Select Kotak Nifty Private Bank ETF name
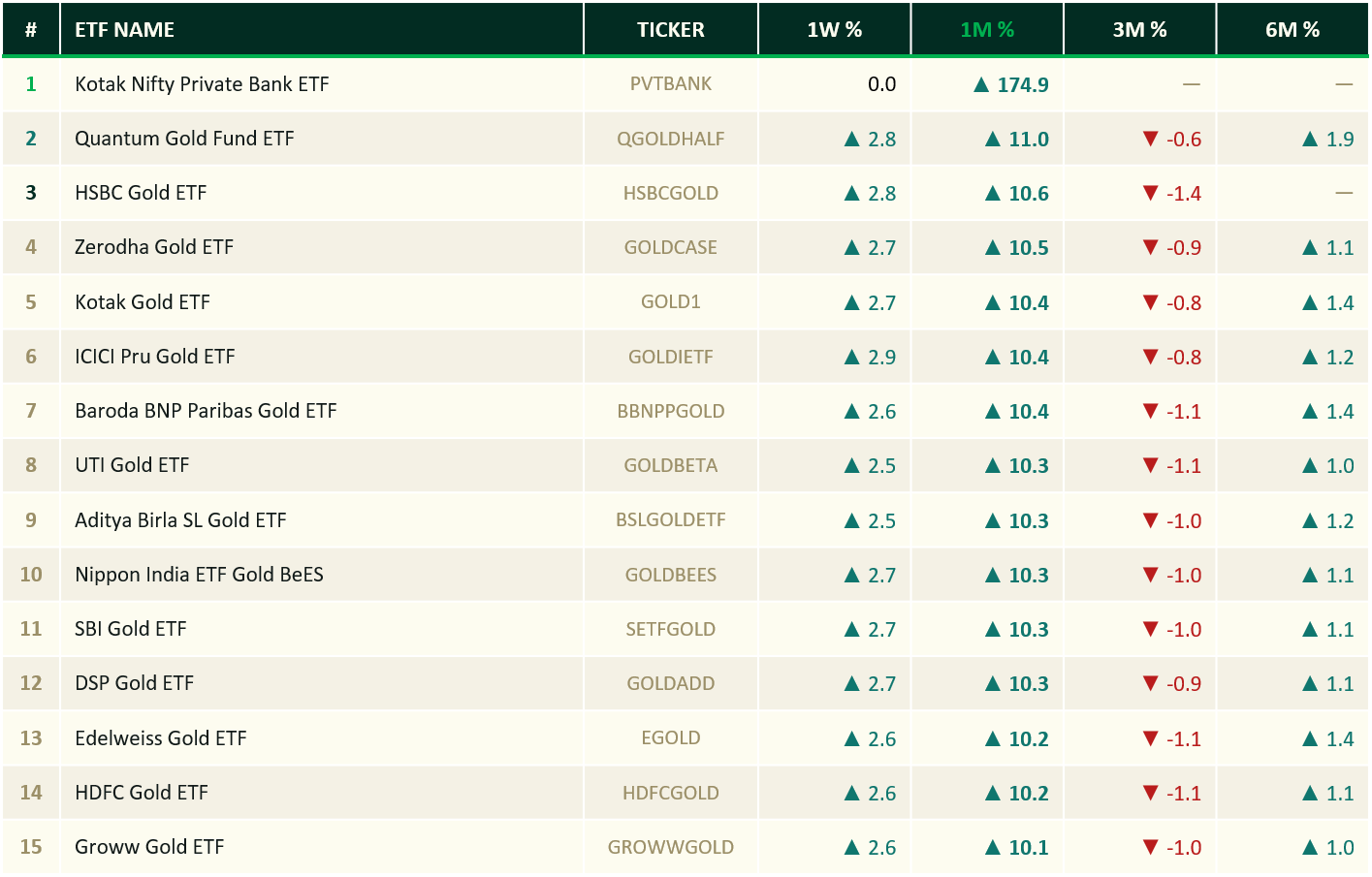 point(202,84)
